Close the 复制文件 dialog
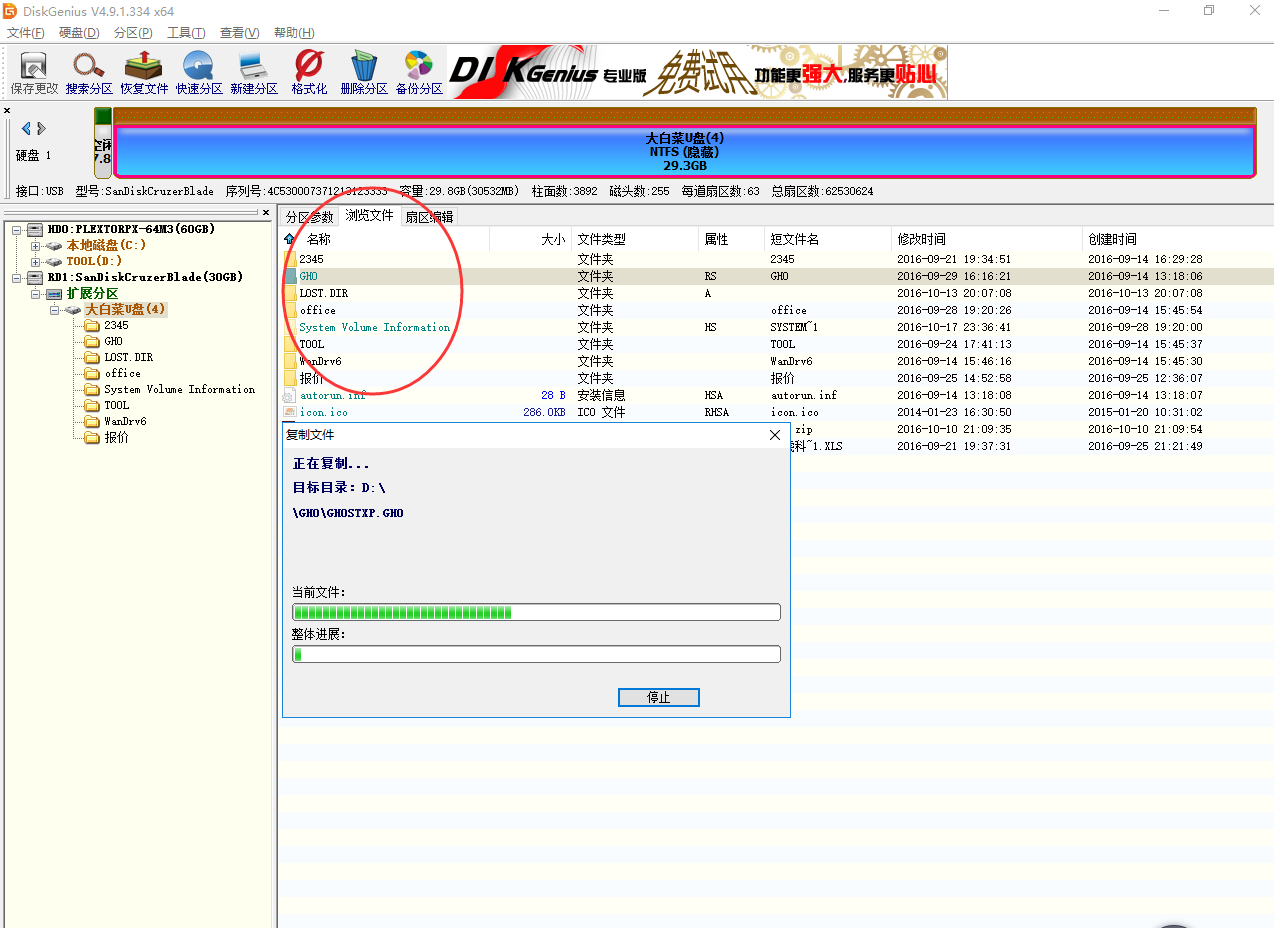The height and width of the screenshot is (928, 1274). pos(774,435)
